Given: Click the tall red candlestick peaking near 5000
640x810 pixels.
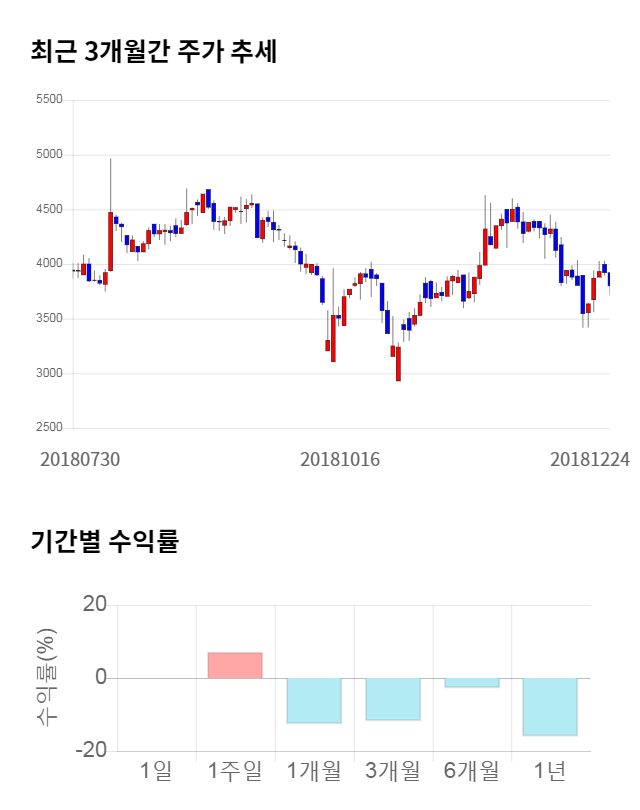Looking at the screenshot, I should pyautogui.click(x=110, y=241).
